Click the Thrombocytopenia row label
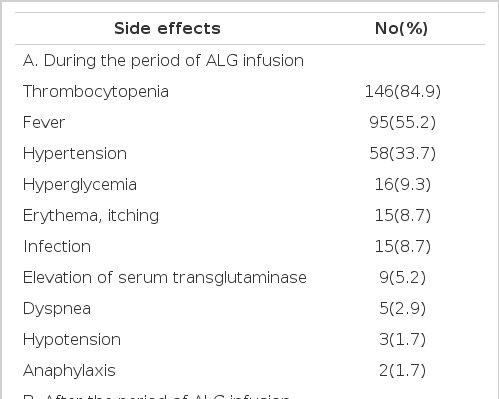 coord(96,92)
